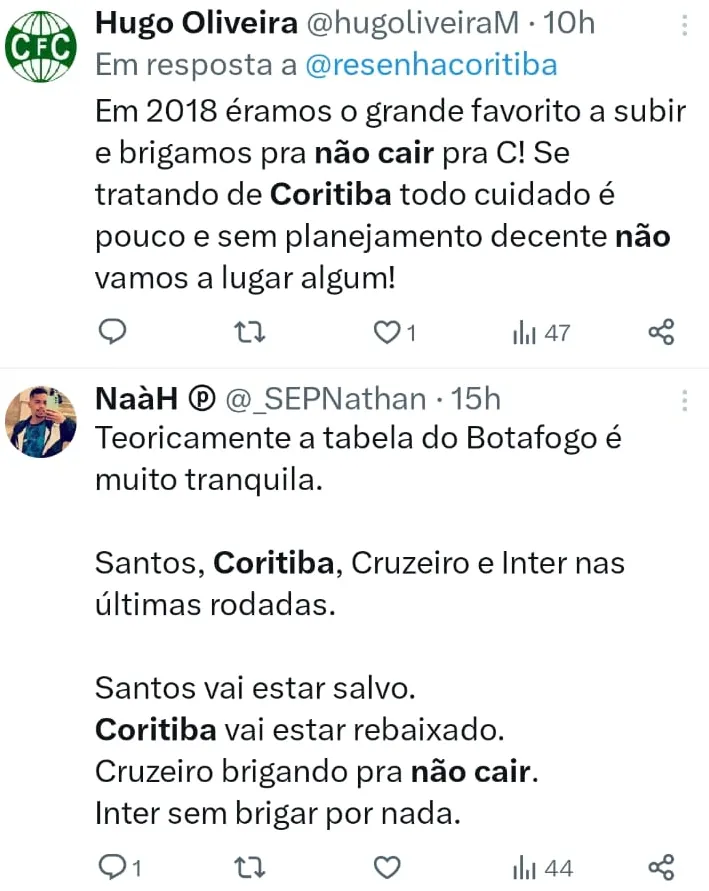Click the 15h timestamp on NaàH's tweet

[x=476, y=400]
